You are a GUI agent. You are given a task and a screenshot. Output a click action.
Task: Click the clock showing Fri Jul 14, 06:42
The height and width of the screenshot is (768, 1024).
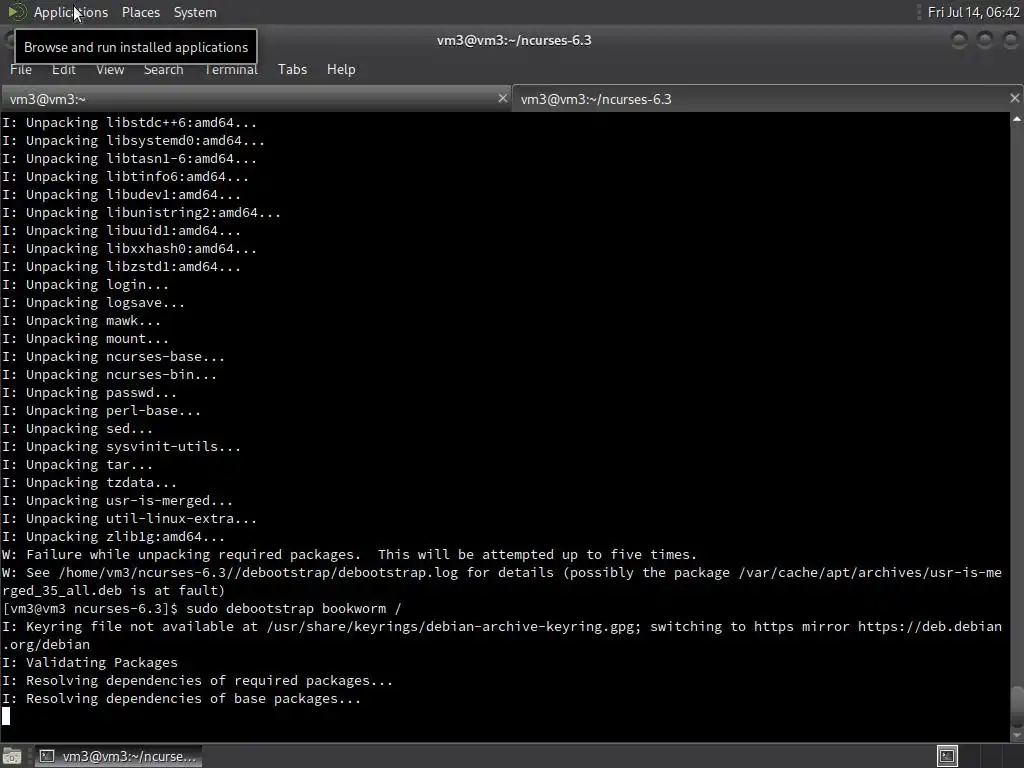pyautogui.click(x=973, y=12)
